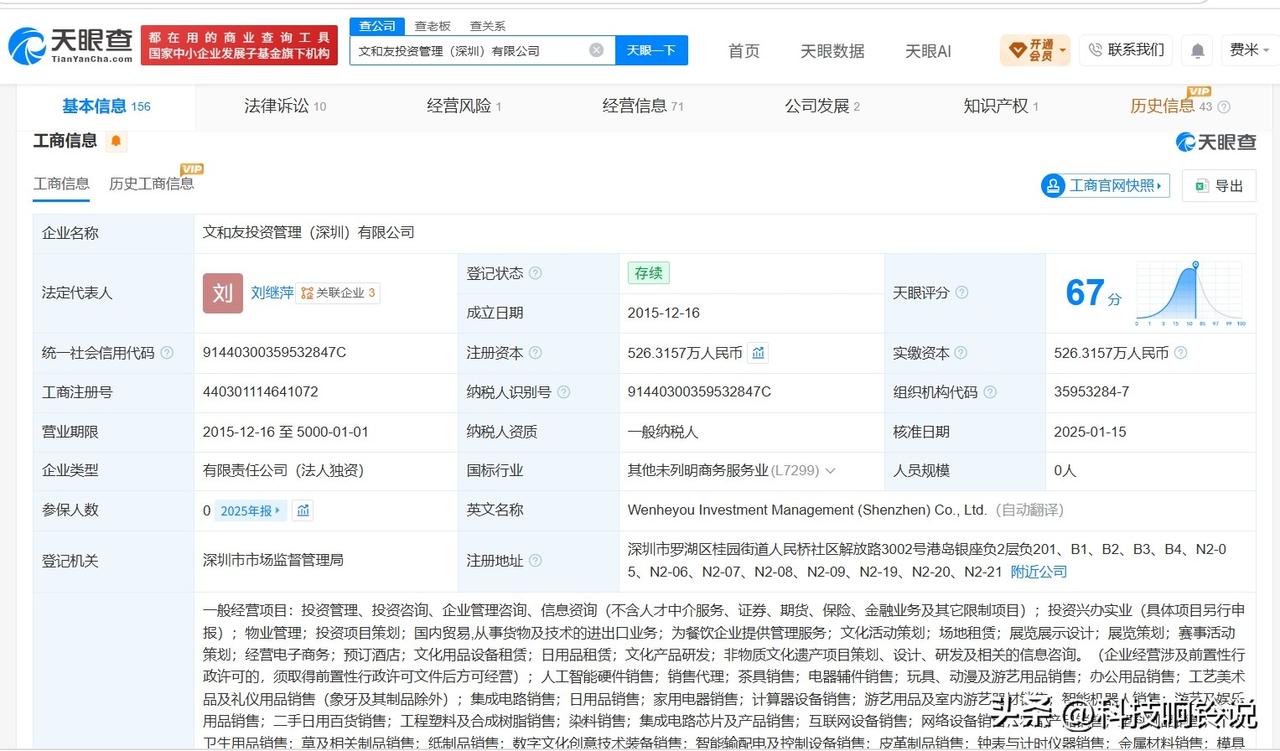Viewport: 1280px width, 751px height.
Task: Open 天眼数据 in top navigation
Action: [x=832, y=51]
